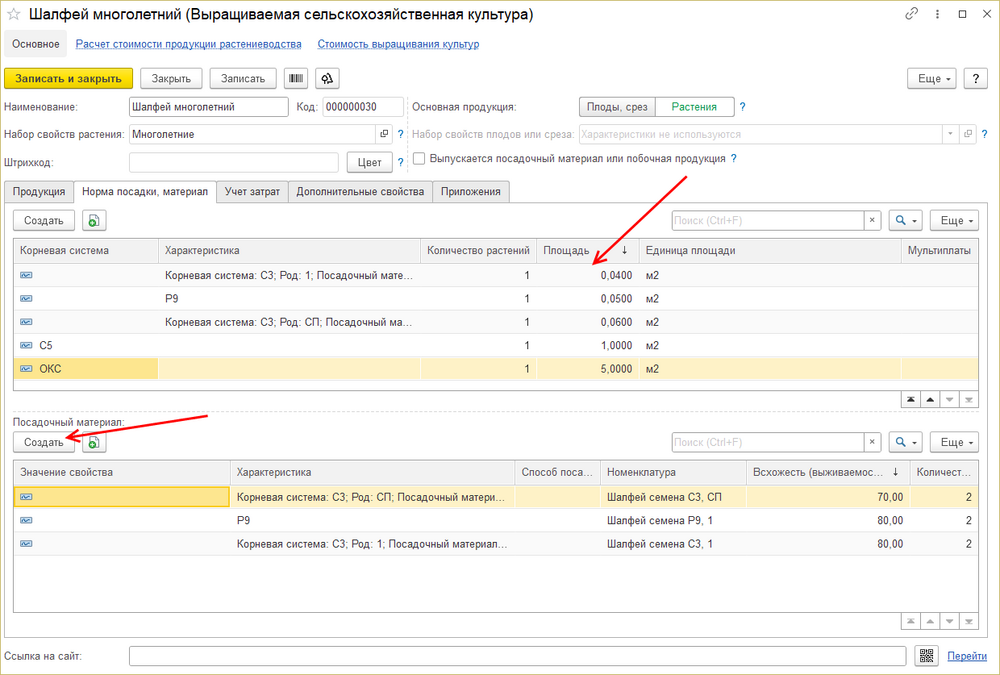This screenshot has width=1000, height=675.
Task: Open the Еще dropdown in planting material section
Action: tap(953, 442)
